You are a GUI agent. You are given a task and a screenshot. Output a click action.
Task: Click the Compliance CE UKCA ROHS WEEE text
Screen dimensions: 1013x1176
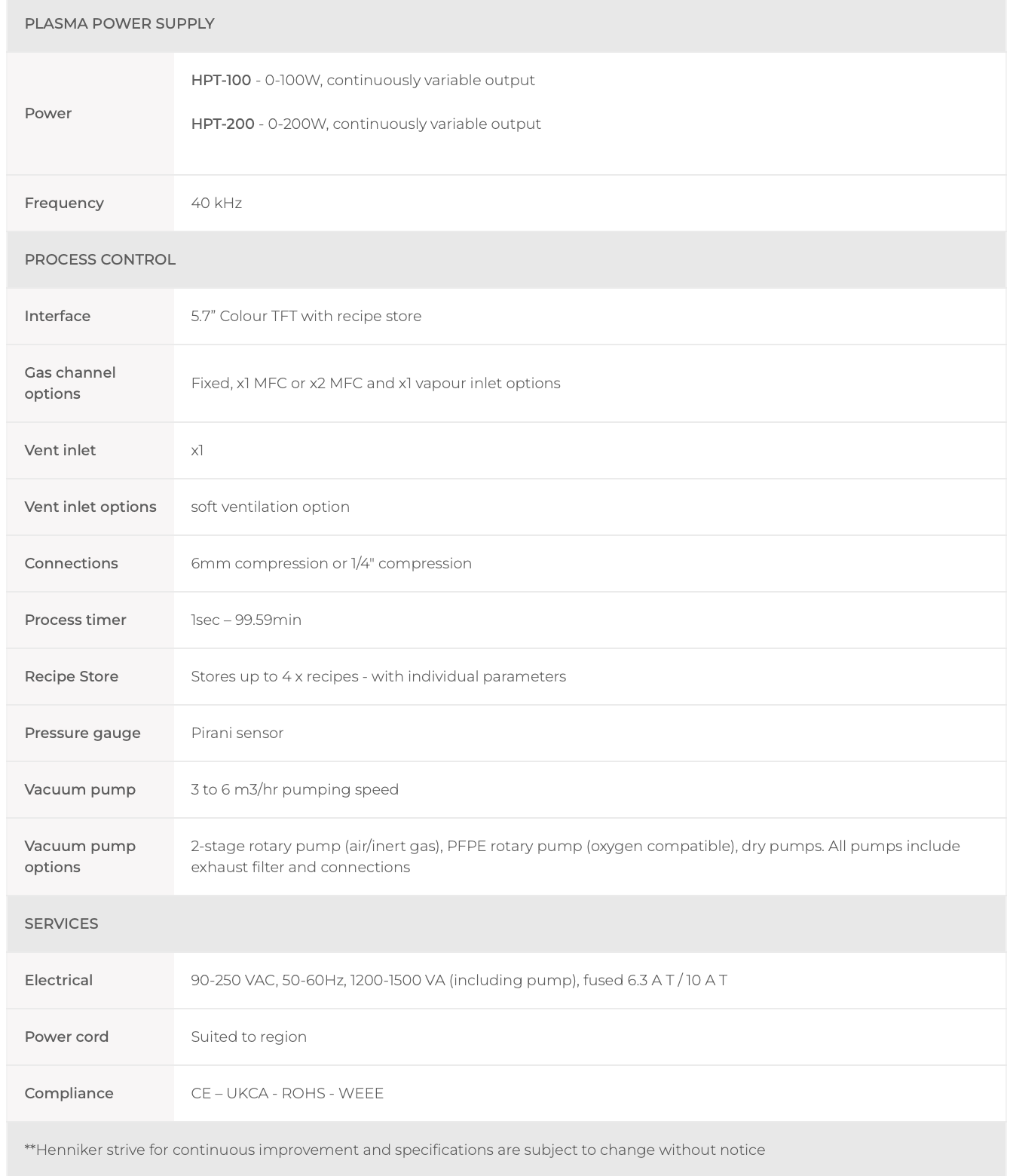pos(287,1093)
